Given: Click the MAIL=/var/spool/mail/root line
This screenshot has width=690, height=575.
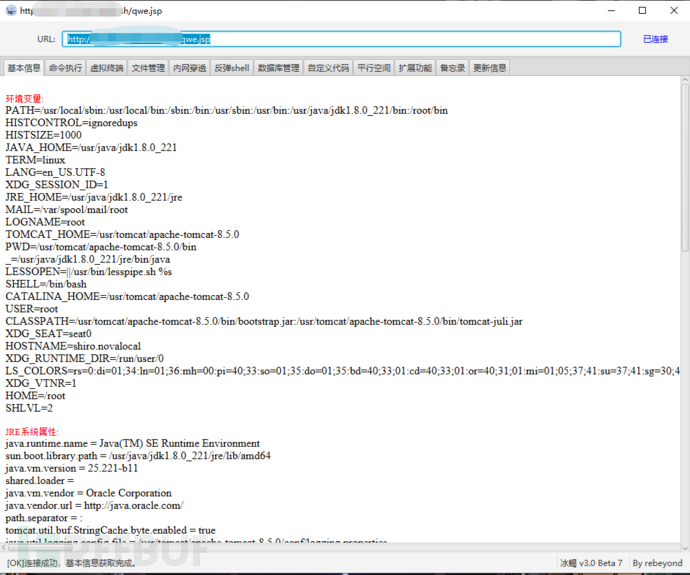Looking at the screenshot, I should point(67,209).
